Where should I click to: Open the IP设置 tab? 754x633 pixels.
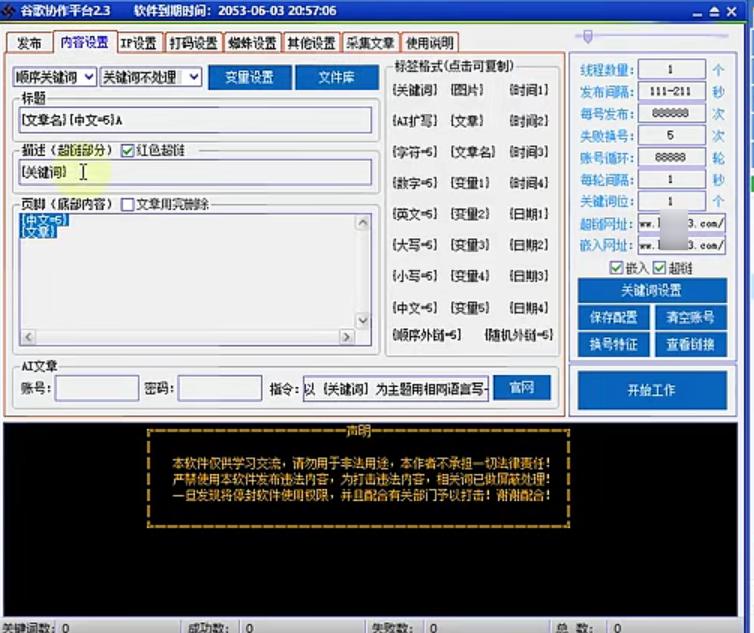(x=139, y=43)
